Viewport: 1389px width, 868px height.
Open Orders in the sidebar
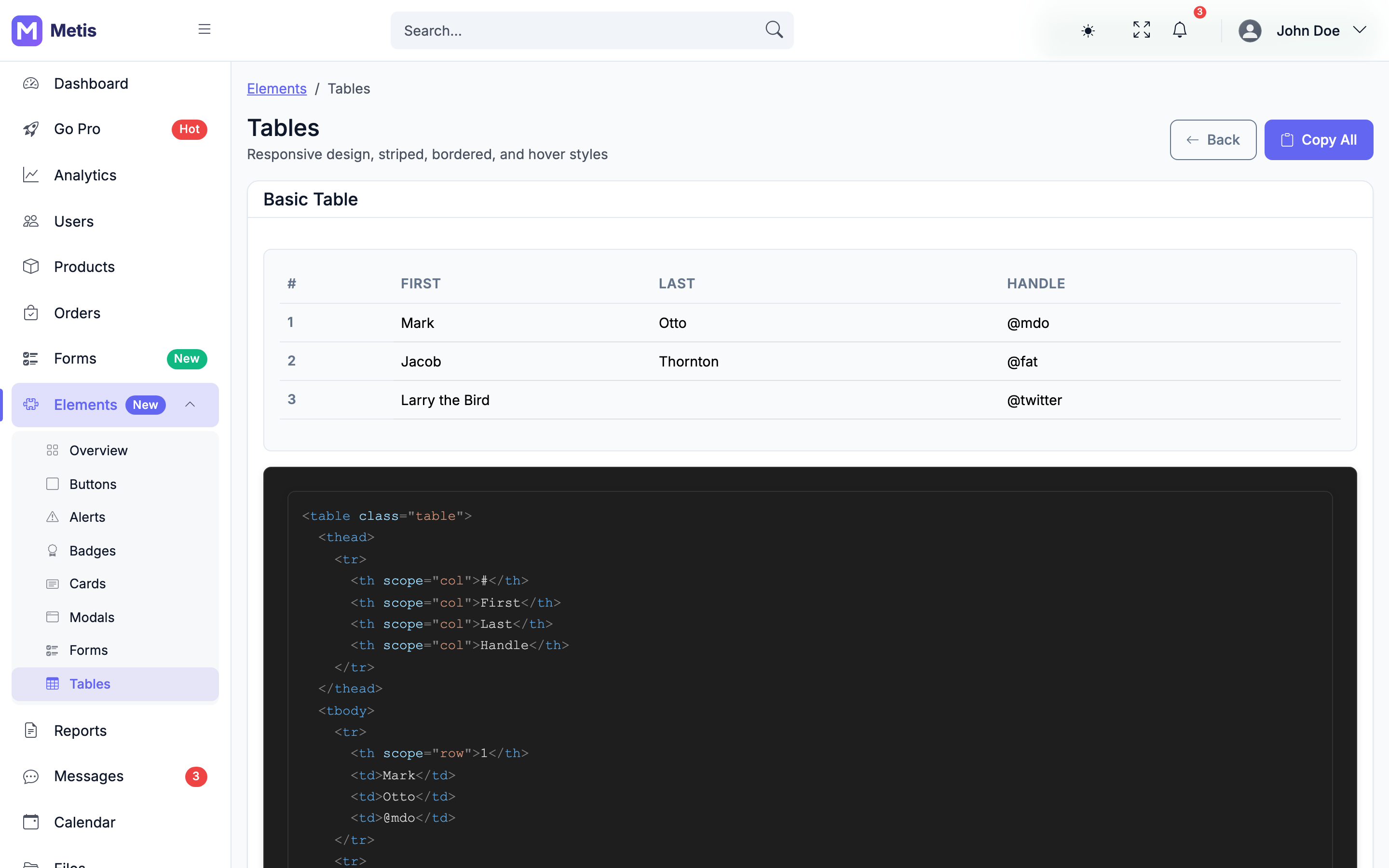[115, 313]
